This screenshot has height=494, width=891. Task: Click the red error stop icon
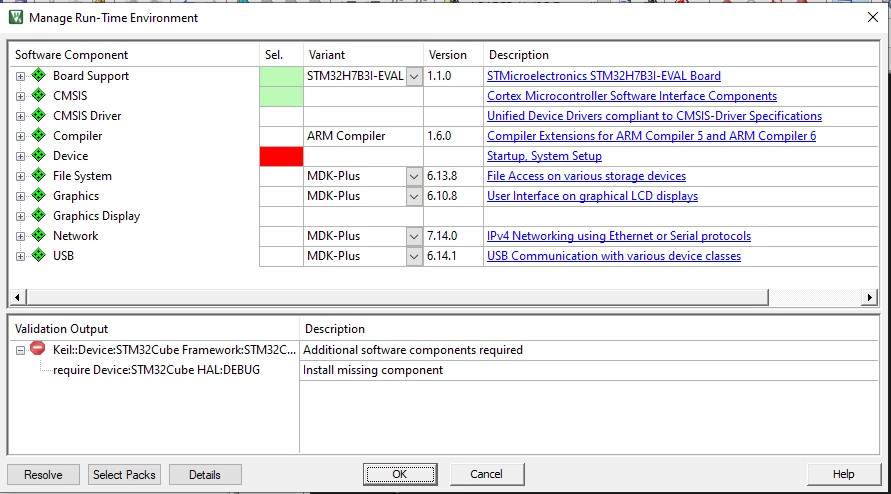[x=38, y=348]
